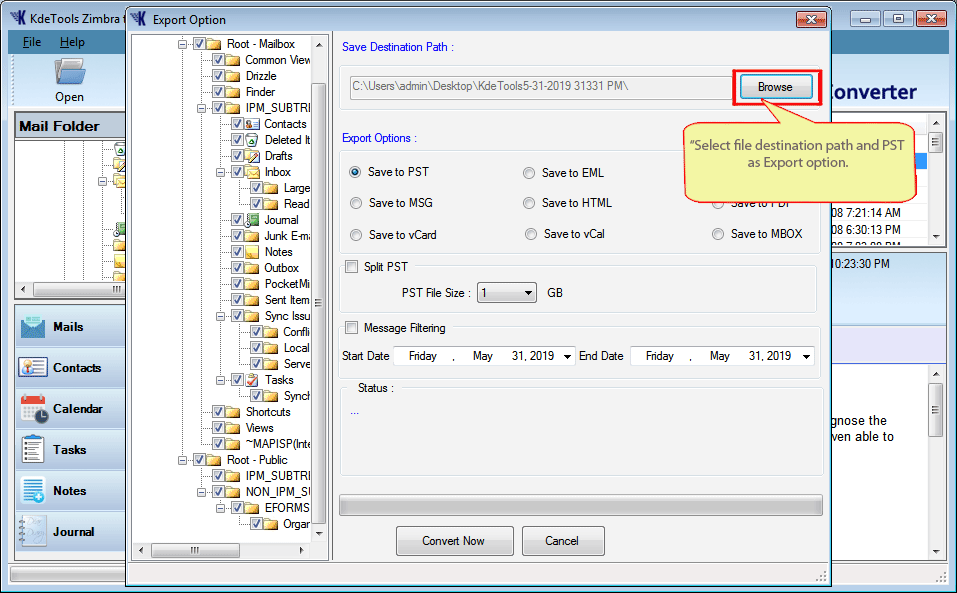The image size is (957, 593).
Task: Collapse the Root - Mailbox tree node
Action: click(182, 44)
